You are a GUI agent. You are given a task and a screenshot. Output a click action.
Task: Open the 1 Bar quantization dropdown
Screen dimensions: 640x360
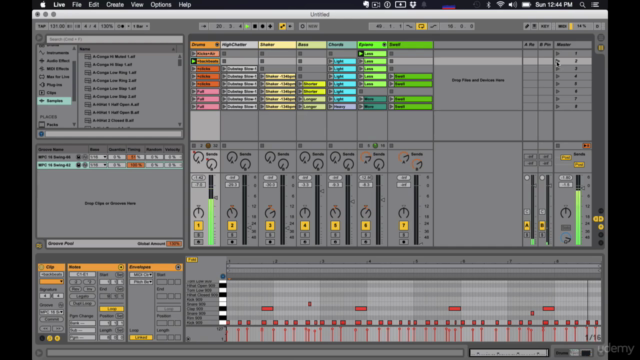140,26
